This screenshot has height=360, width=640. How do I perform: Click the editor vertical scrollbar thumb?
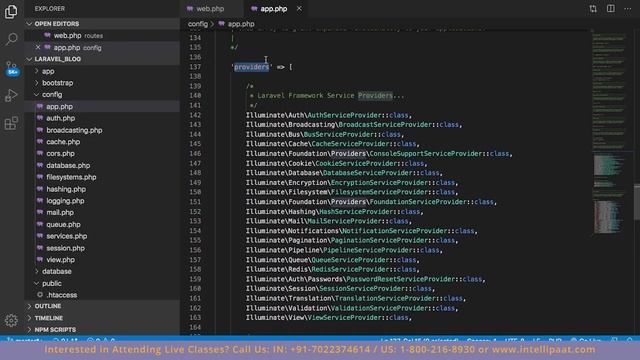tap(636, 202)
